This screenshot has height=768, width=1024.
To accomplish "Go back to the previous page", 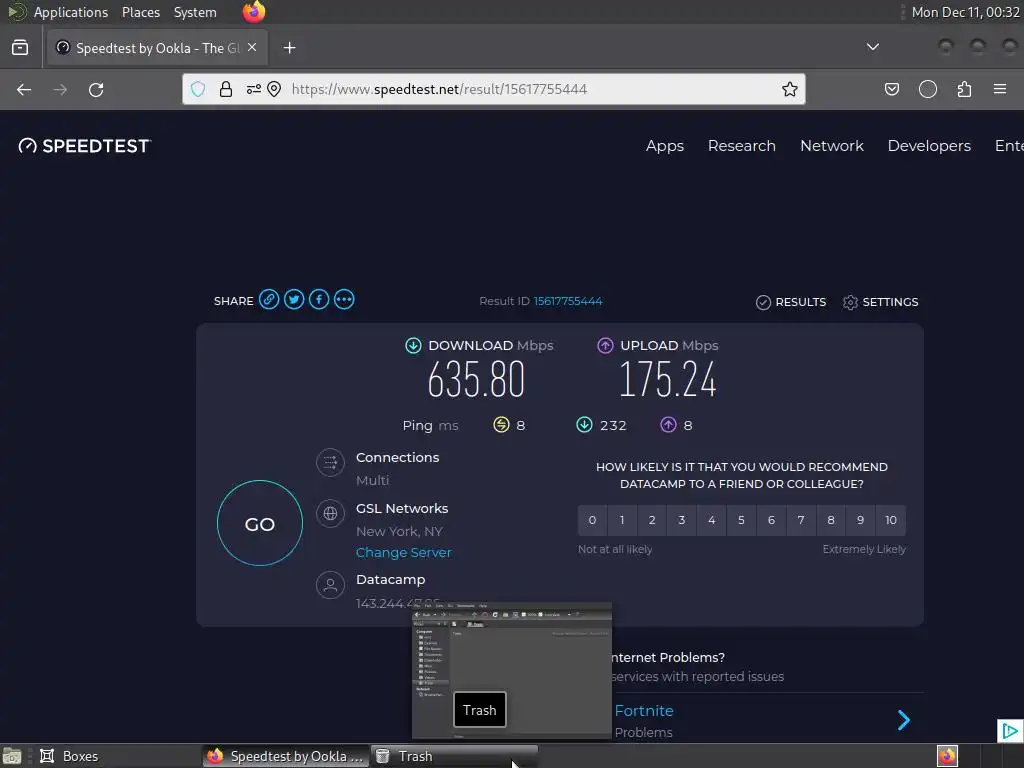I will 24,89.
